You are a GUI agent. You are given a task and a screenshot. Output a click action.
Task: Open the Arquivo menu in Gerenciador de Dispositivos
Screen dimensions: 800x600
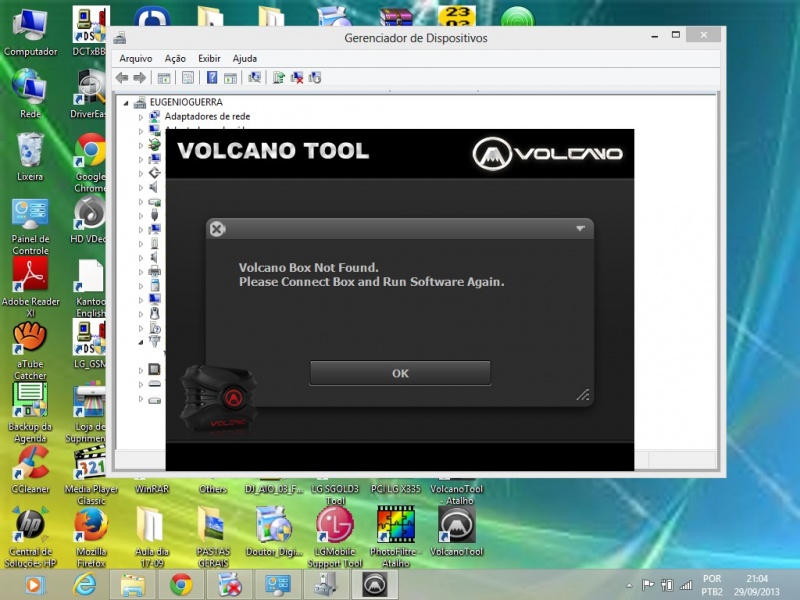click(x=136, y=58)
